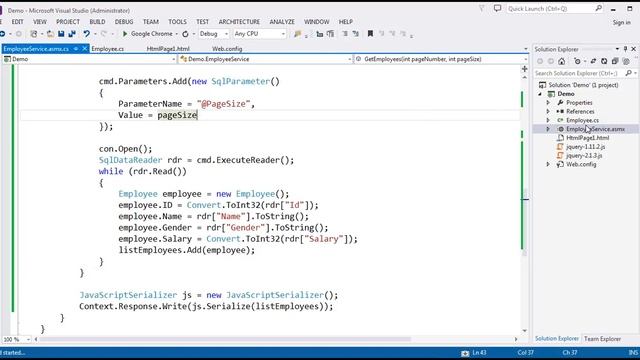
Task: Click the Solution Explorer search magnifier icon
Action: pos(629,73)
